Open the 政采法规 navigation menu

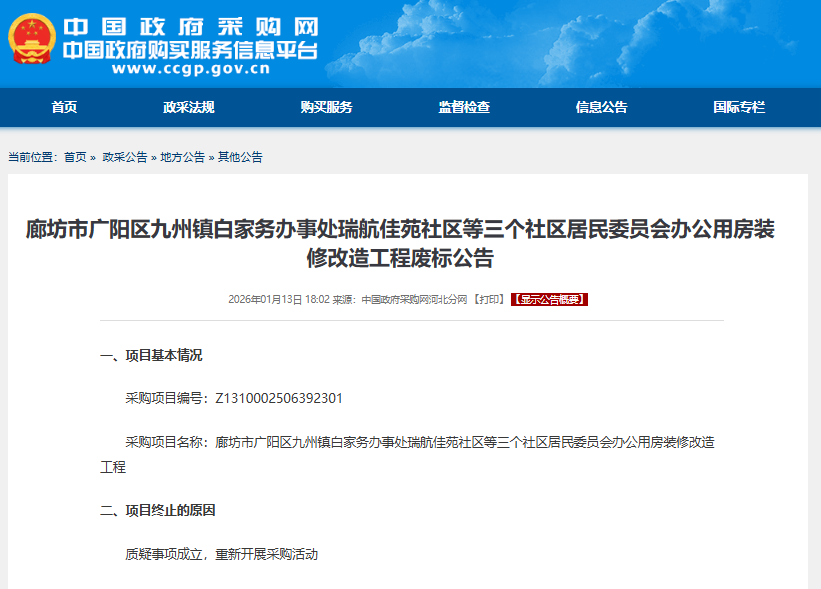point(189,107)
